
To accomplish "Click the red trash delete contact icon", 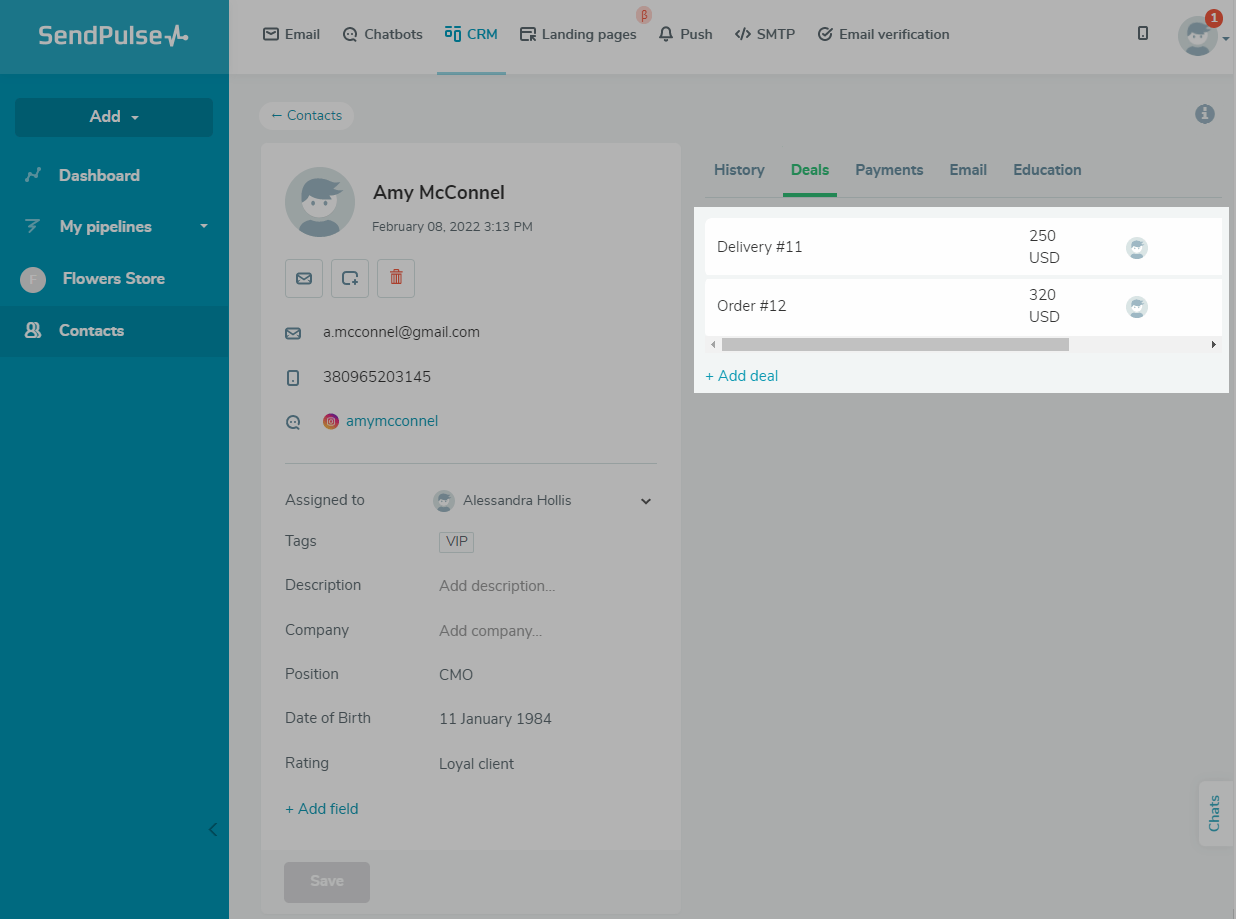I will [x=396, y=278].
